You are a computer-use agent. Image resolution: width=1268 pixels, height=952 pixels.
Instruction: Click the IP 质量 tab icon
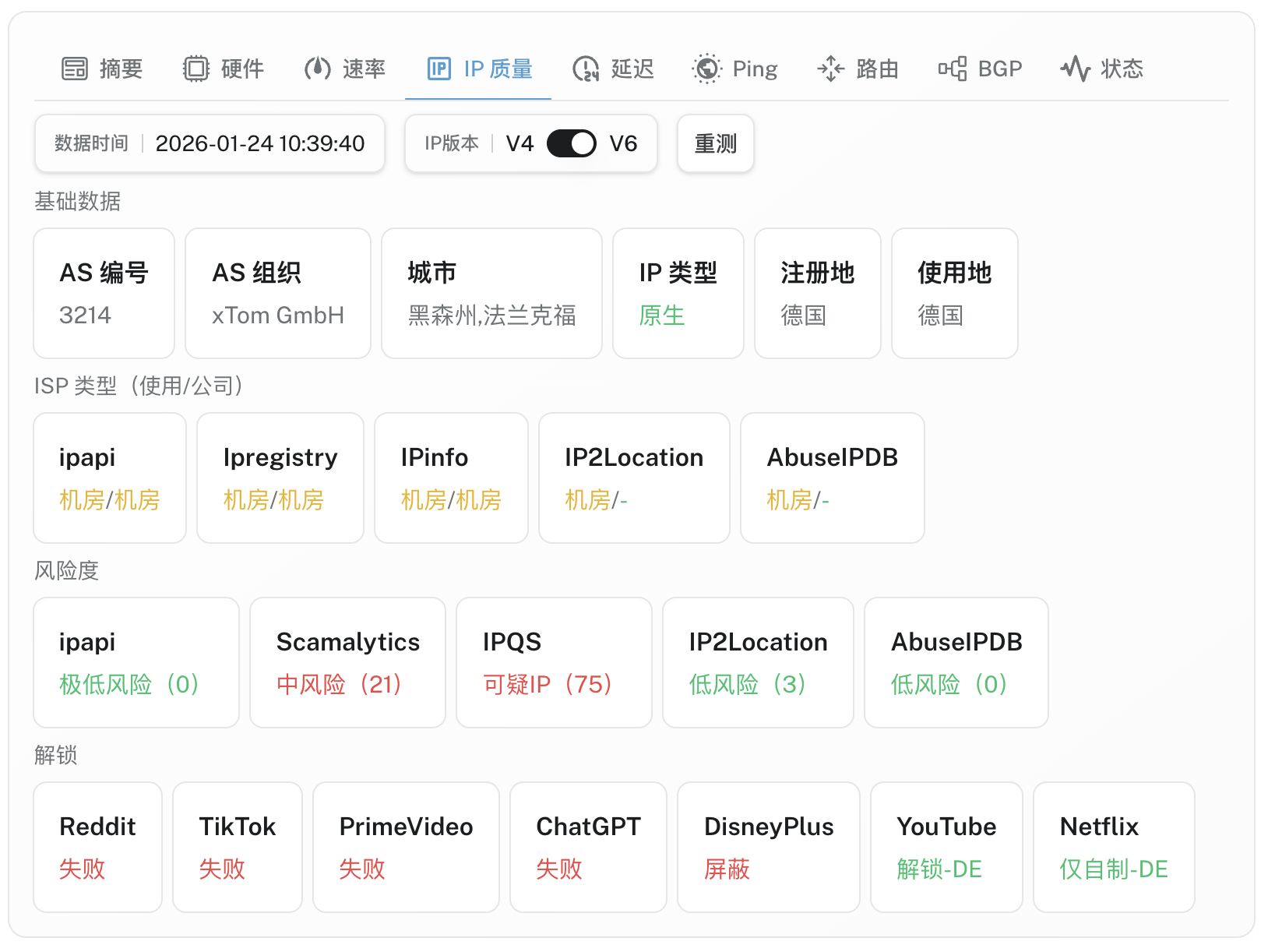(x=439, y=69)
